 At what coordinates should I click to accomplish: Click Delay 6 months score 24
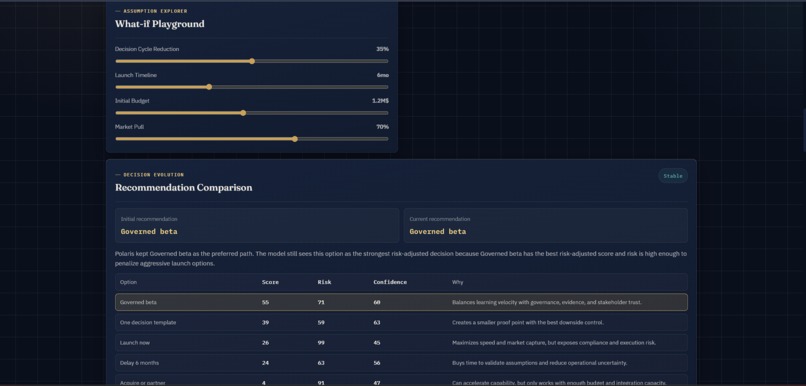pos(265,363)
